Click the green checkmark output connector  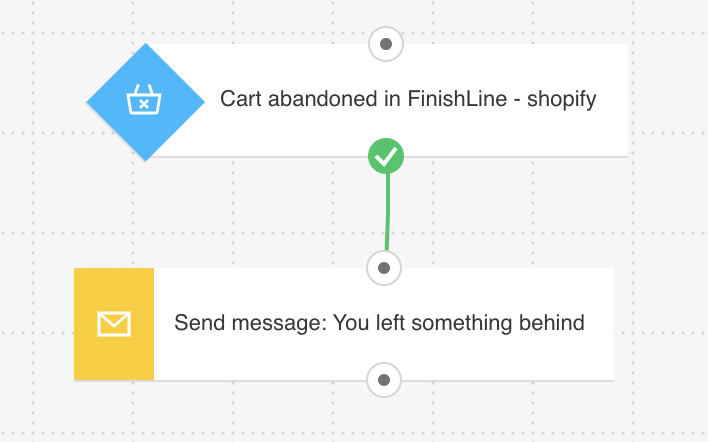pyautogui.click(x=386, y=156)
